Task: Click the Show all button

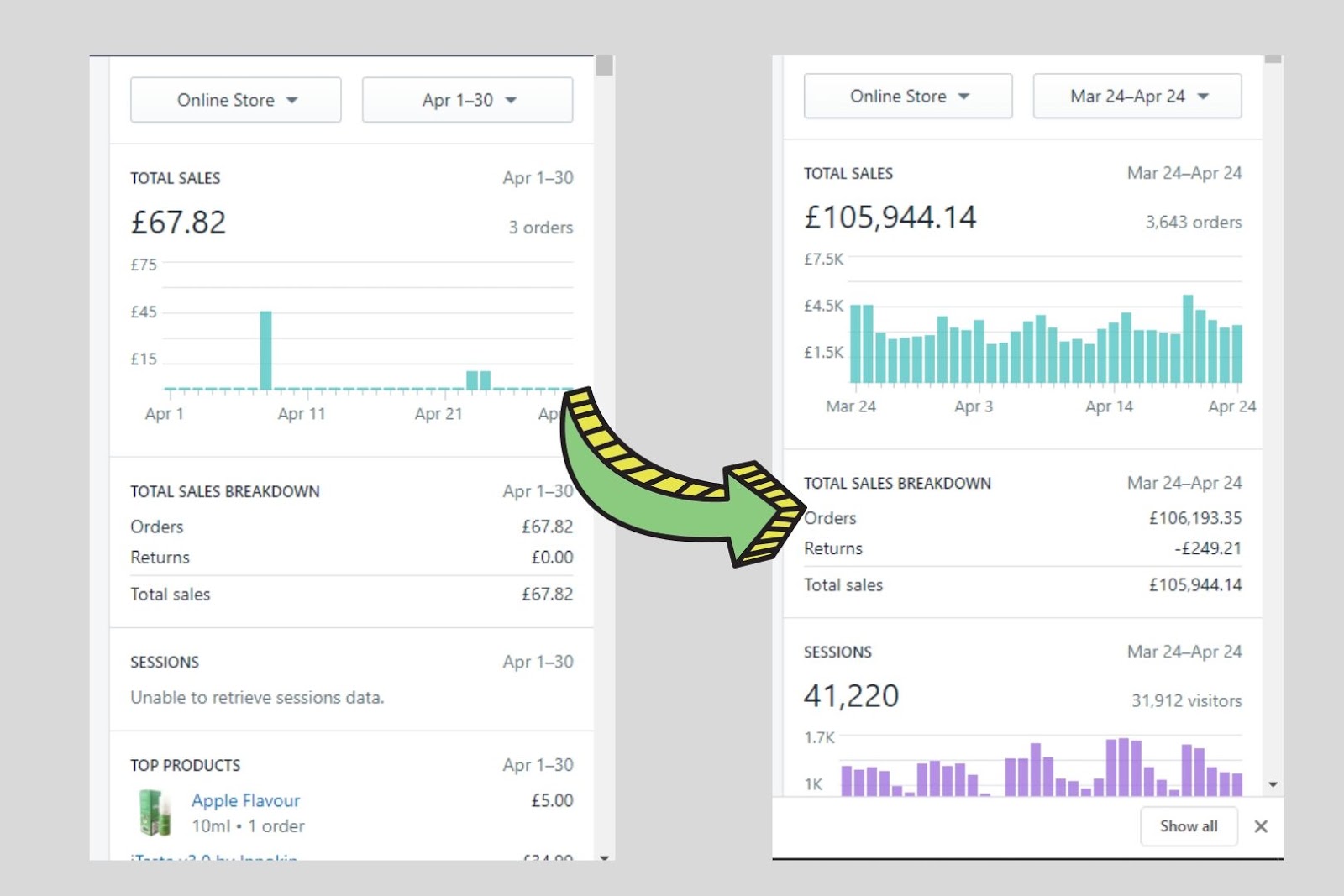Action: [x=1189, y=826]
